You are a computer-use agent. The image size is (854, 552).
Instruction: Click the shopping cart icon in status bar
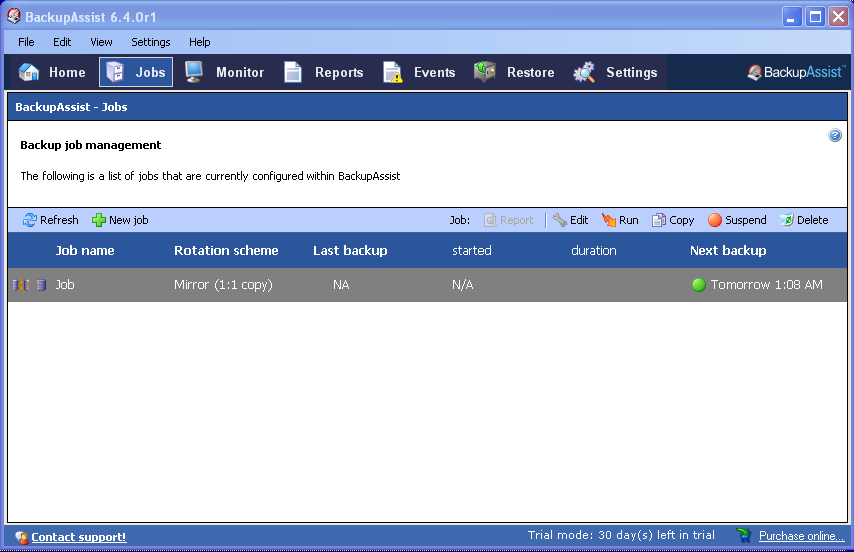(743, 536)
